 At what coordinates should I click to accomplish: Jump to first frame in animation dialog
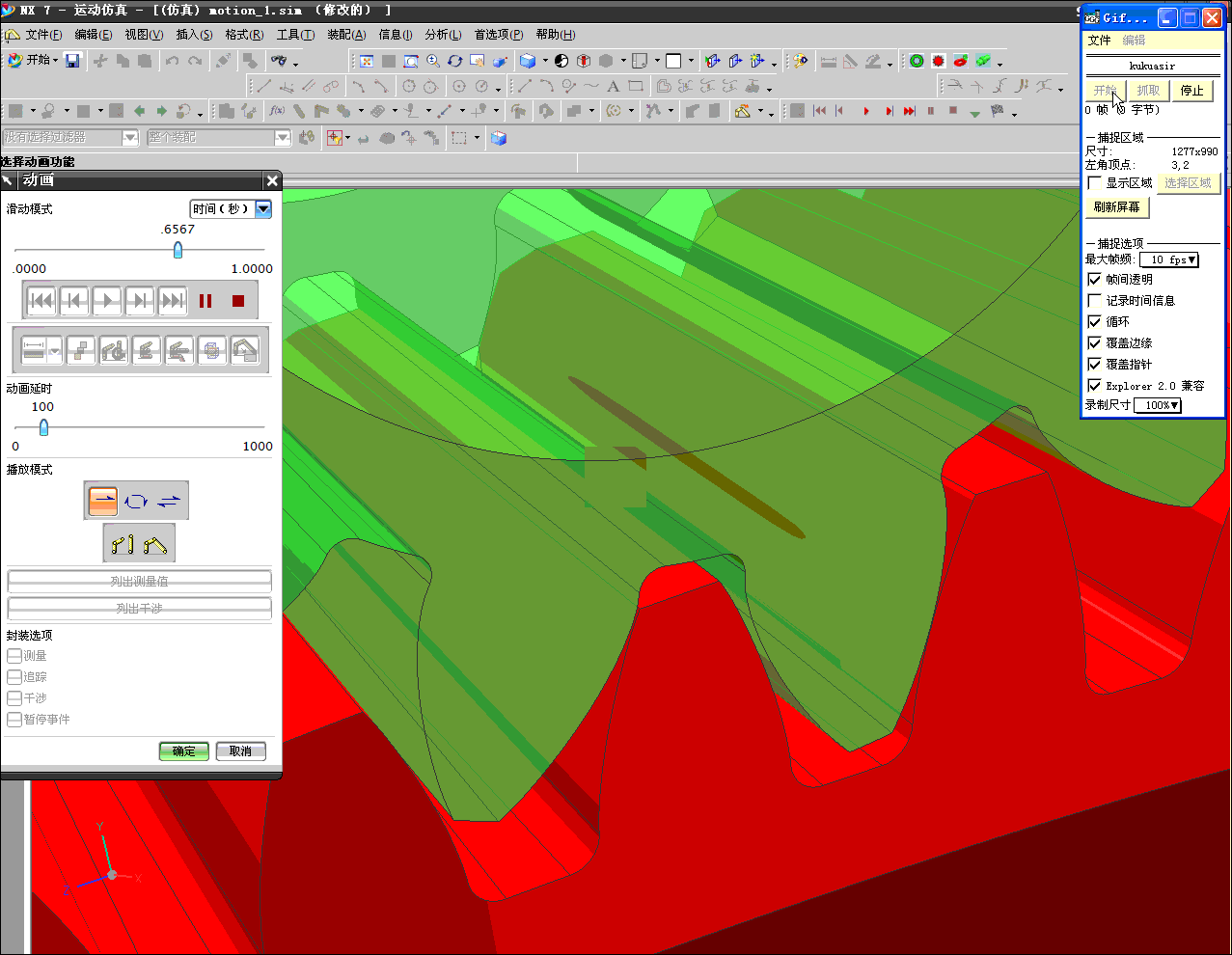(x=41, y=301)
